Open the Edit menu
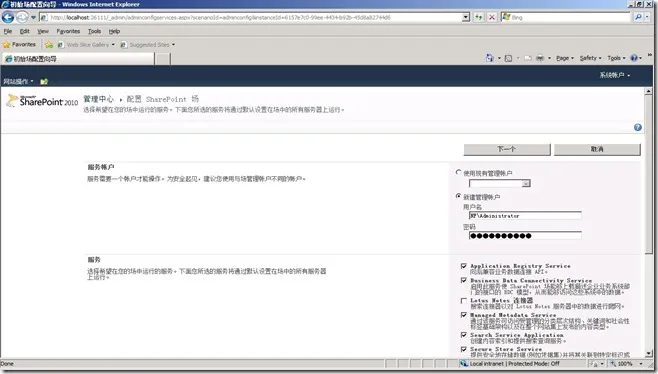658x374 pixels. pos(25,31)
